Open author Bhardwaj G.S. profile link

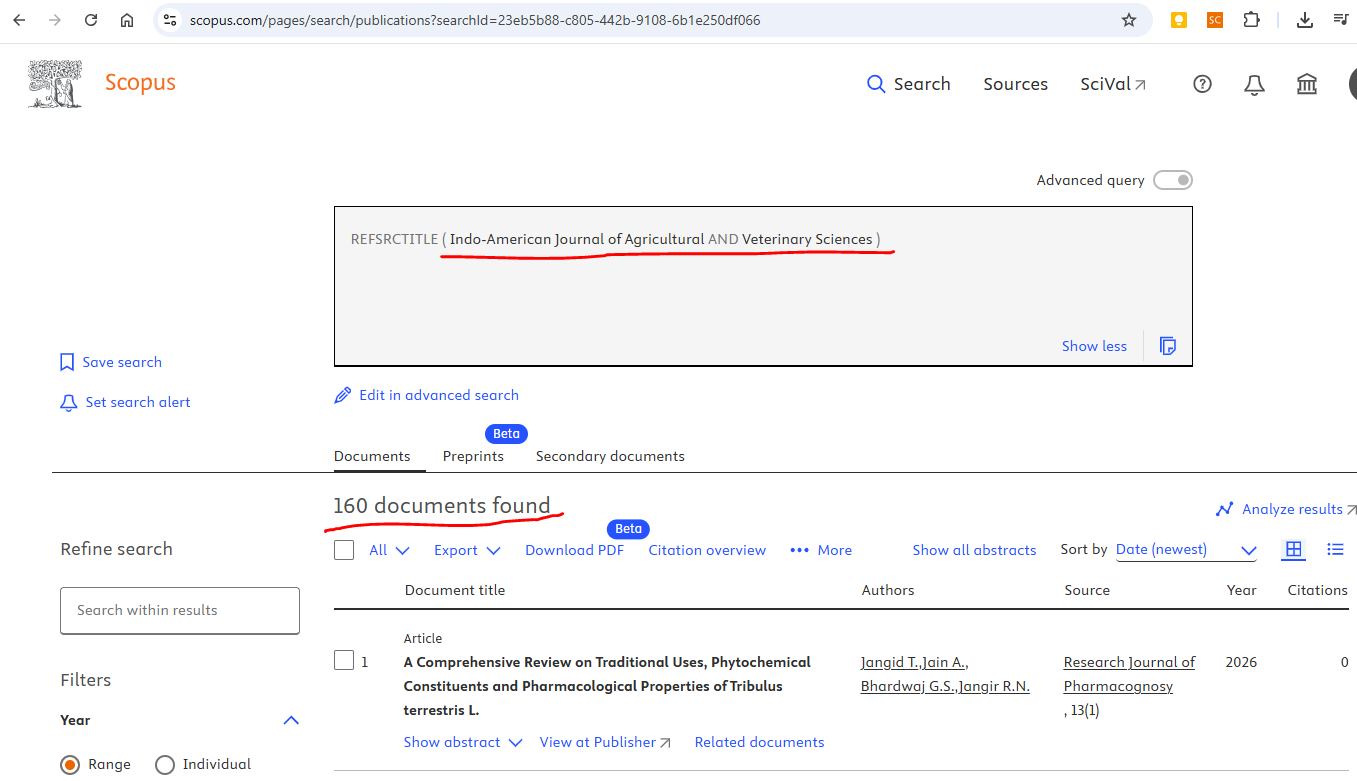coord(908,686)
